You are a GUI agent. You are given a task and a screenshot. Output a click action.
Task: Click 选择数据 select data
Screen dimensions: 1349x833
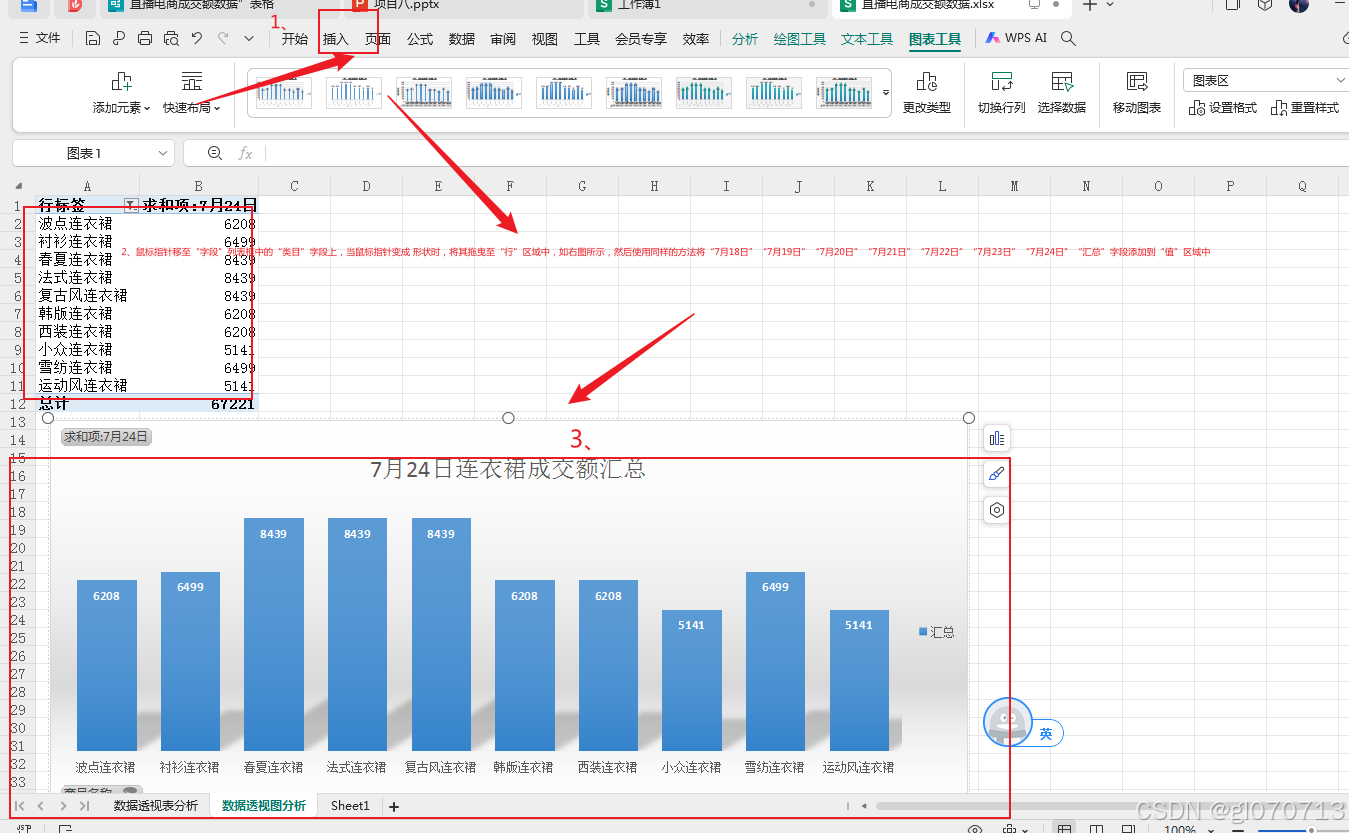[x=1062, y=93]
